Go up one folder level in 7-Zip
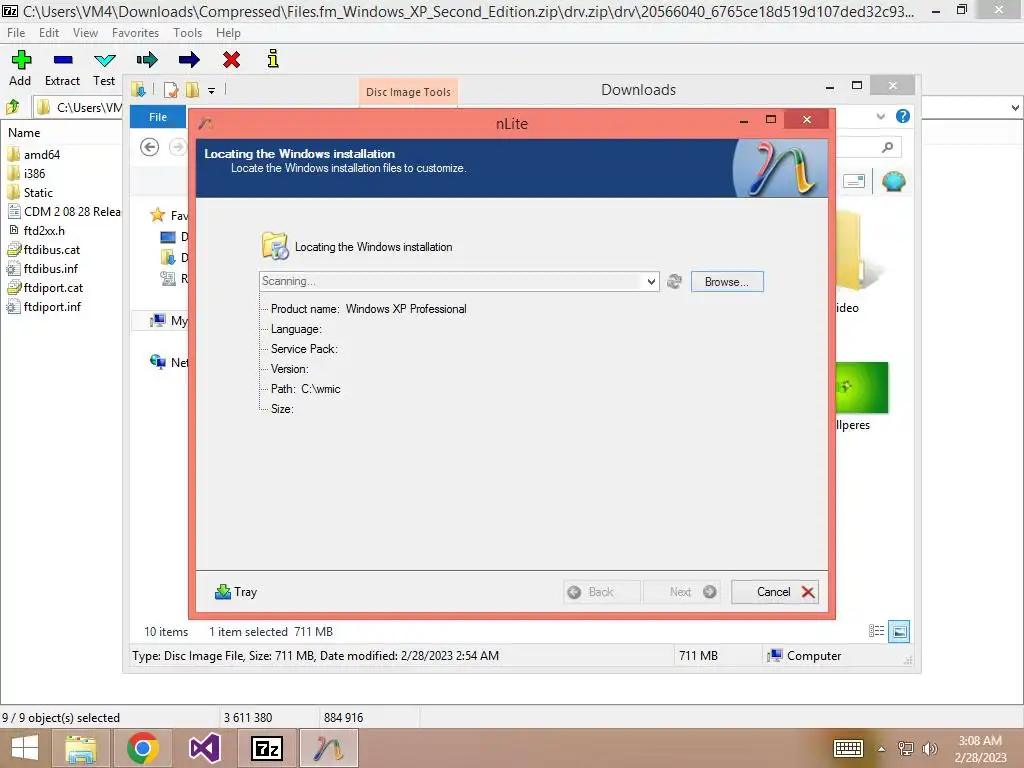The width and height of the screenshot is (1024, 768). click(x=12, y=106)
